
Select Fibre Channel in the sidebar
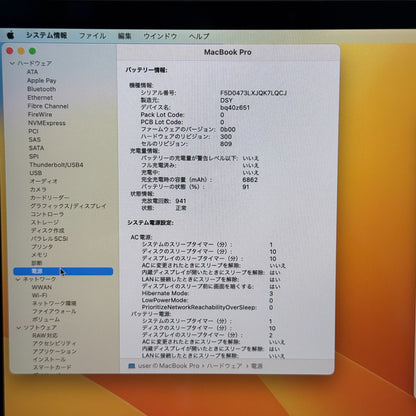coord(48,106)
